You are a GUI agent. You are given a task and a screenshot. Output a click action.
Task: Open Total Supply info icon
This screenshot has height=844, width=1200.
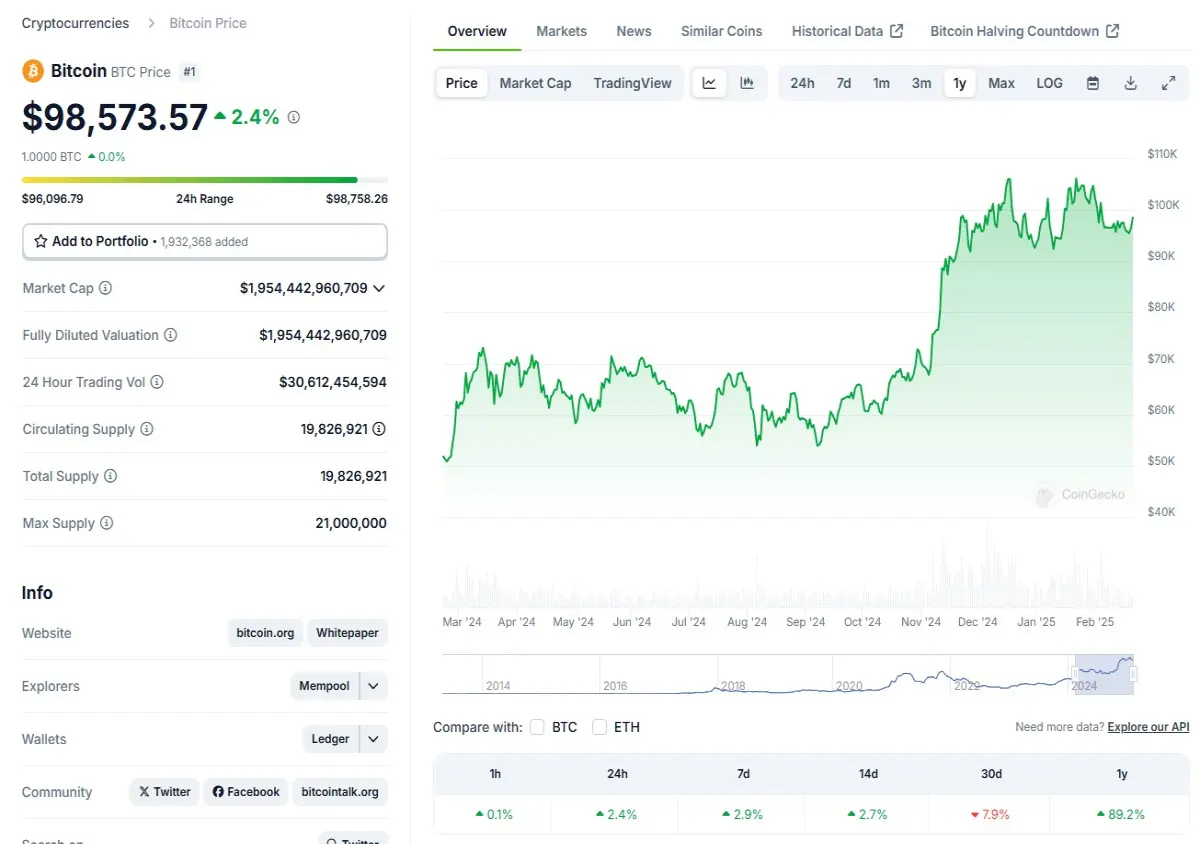111,476
